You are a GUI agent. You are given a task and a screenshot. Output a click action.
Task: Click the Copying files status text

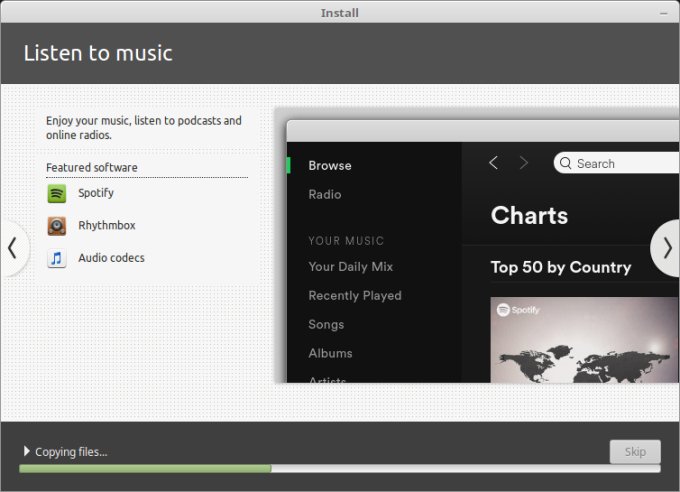[x=71, y=452]
